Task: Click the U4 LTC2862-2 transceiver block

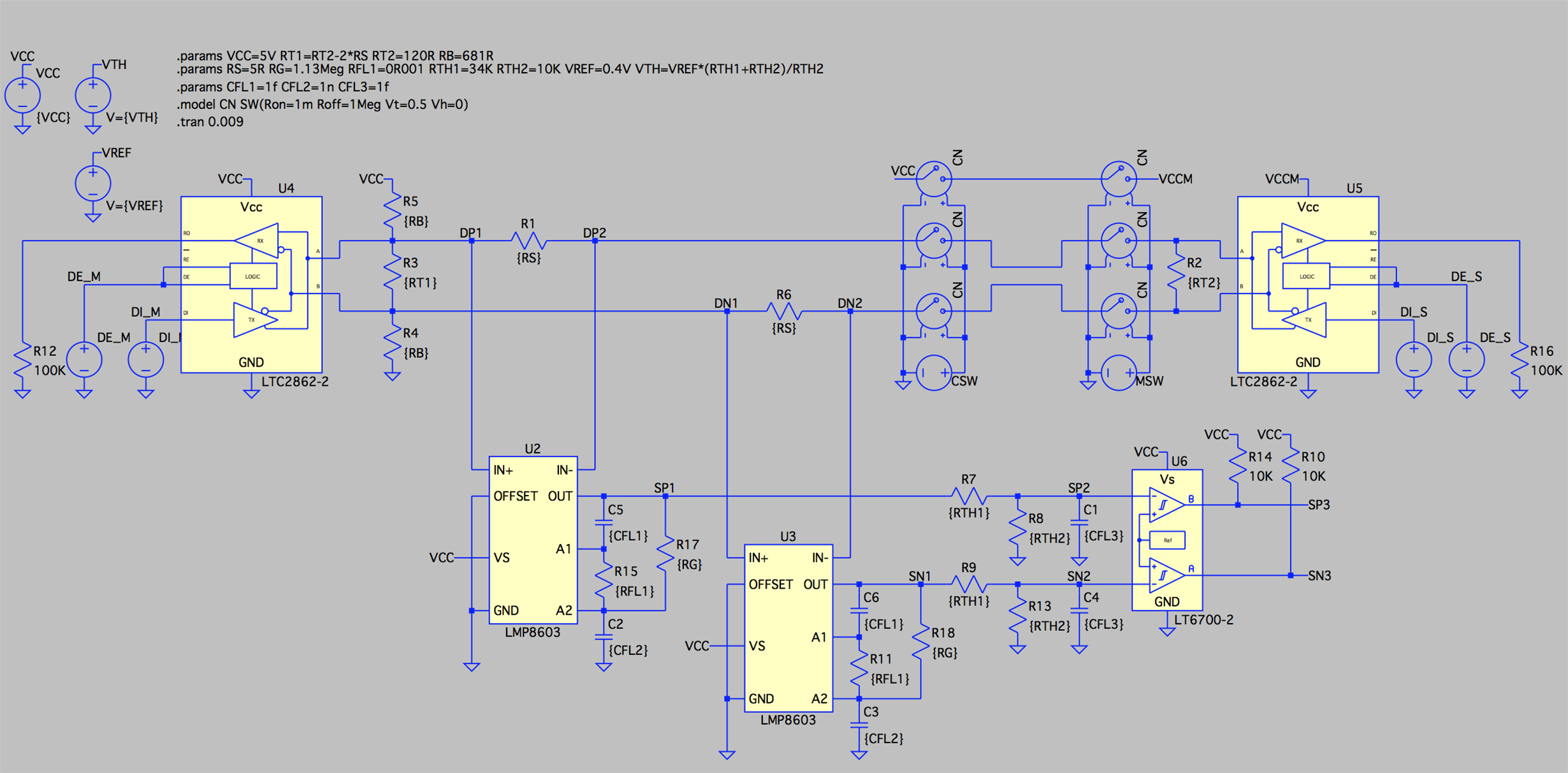Action: [x=251, y=284]
